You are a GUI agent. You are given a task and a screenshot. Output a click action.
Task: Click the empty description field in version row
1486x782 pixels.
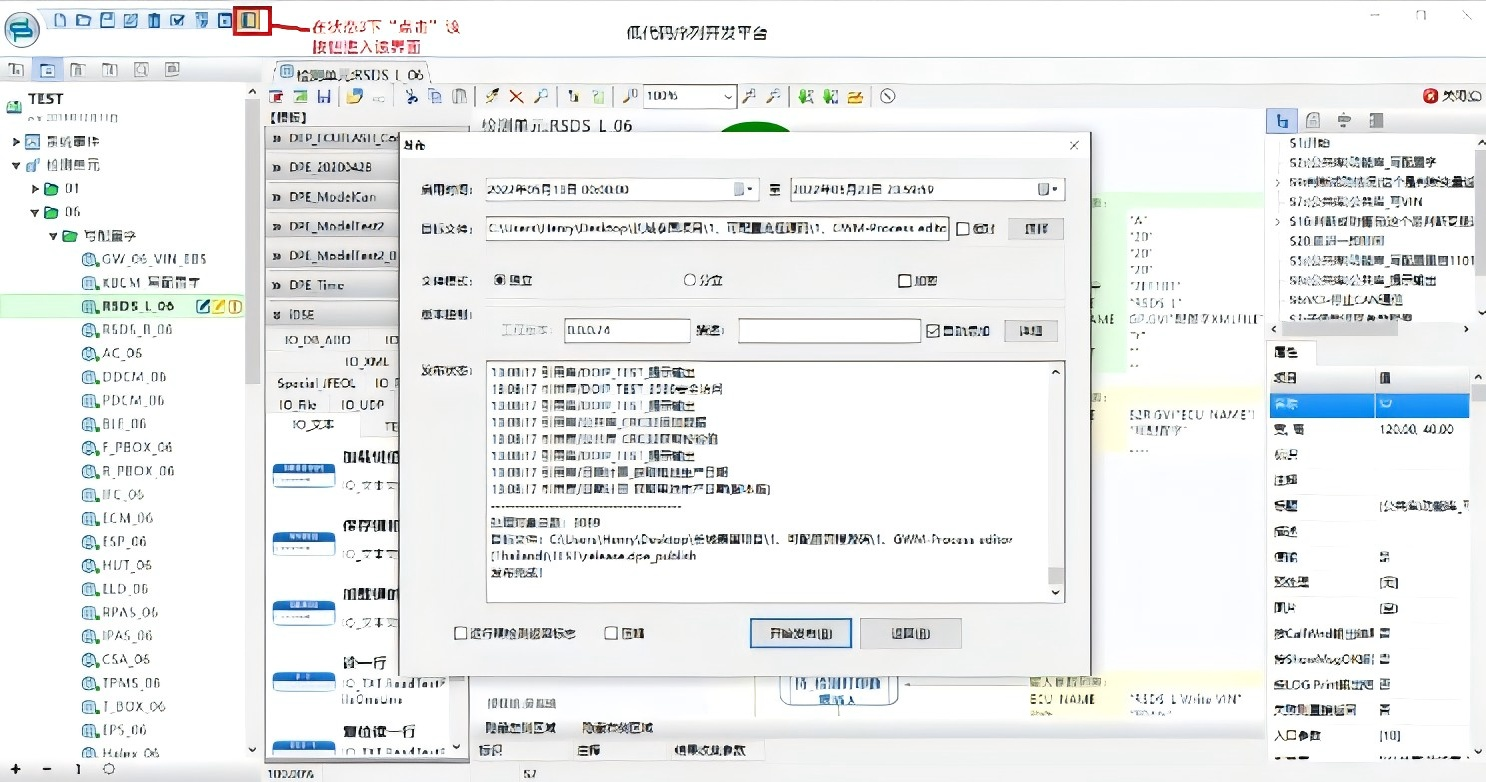(x=829, y=331)
